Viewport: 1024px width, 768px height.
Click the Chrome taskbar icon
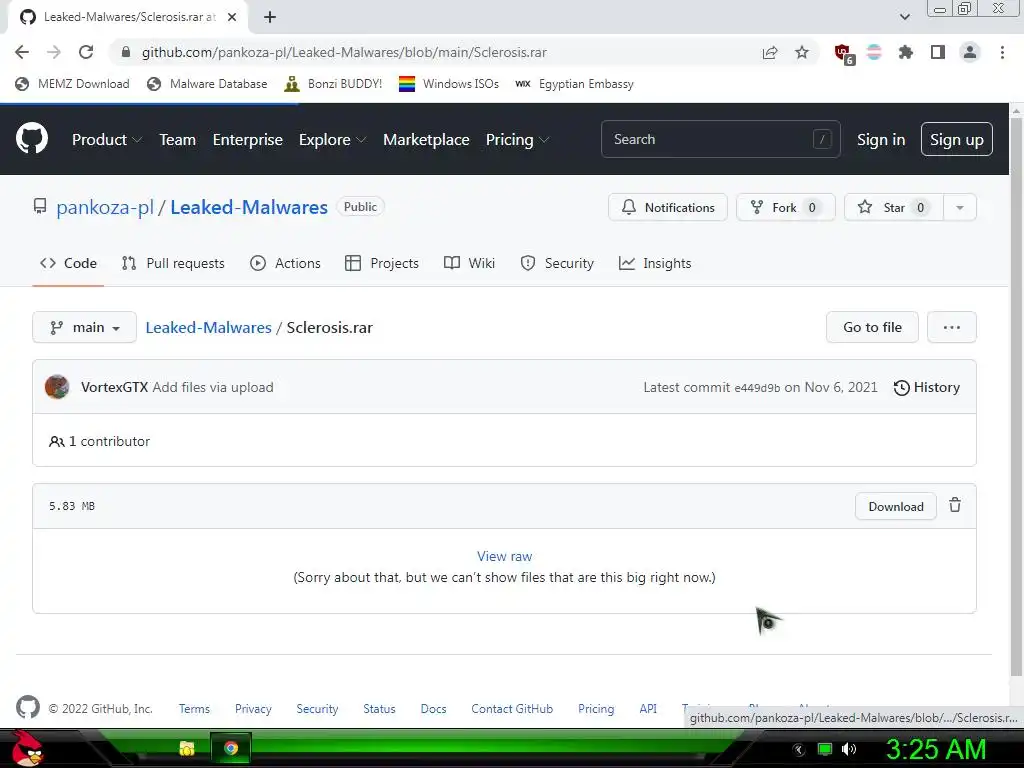tap(231, 748)
